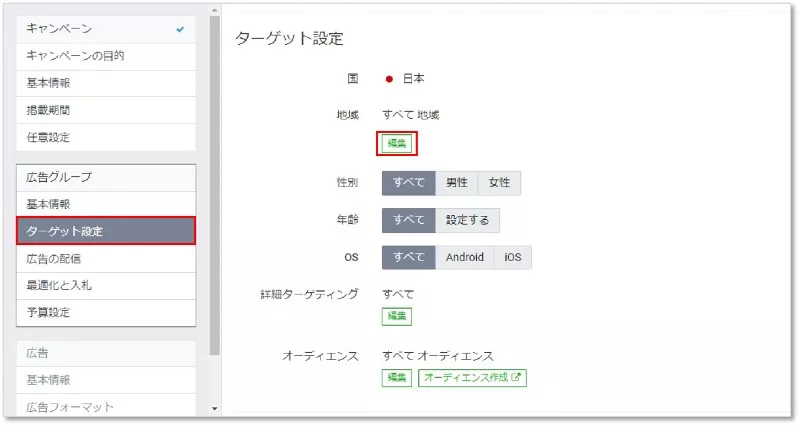Viewport: 800px width, 426px height.
Task: Click the external link icon on オーディエンス作成
Action: (517, 378)
